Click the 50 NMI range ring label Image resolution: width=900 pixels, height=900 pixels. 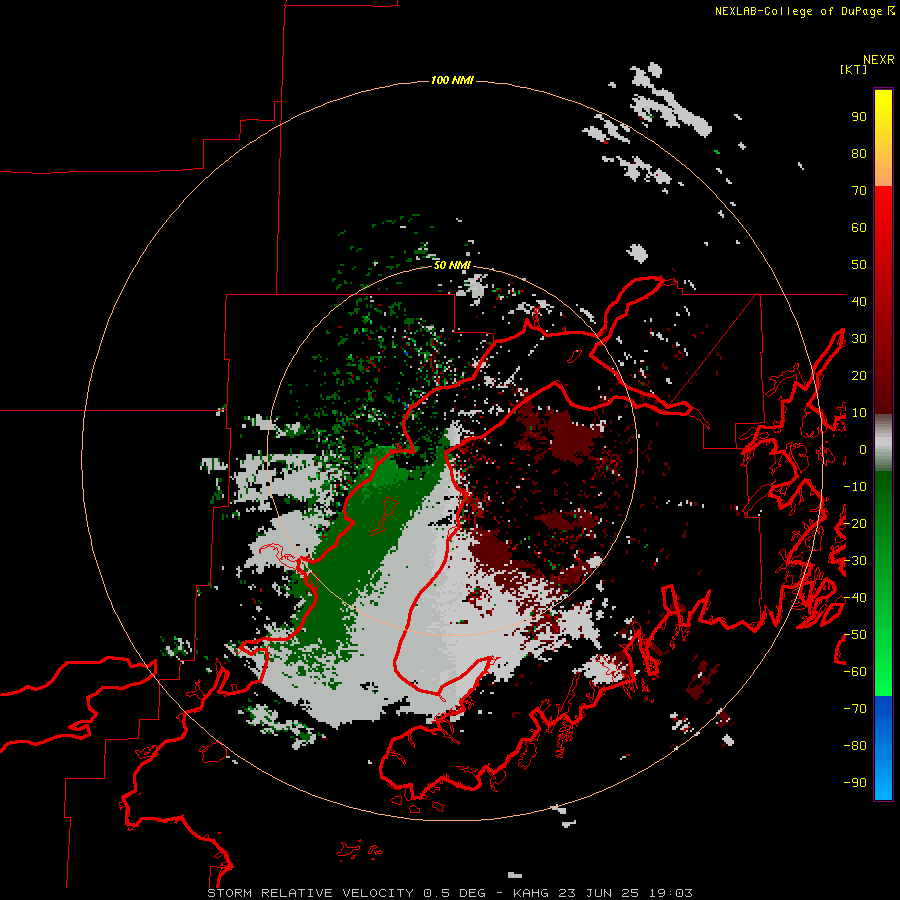pyautogui.click(x=452, y=265)
